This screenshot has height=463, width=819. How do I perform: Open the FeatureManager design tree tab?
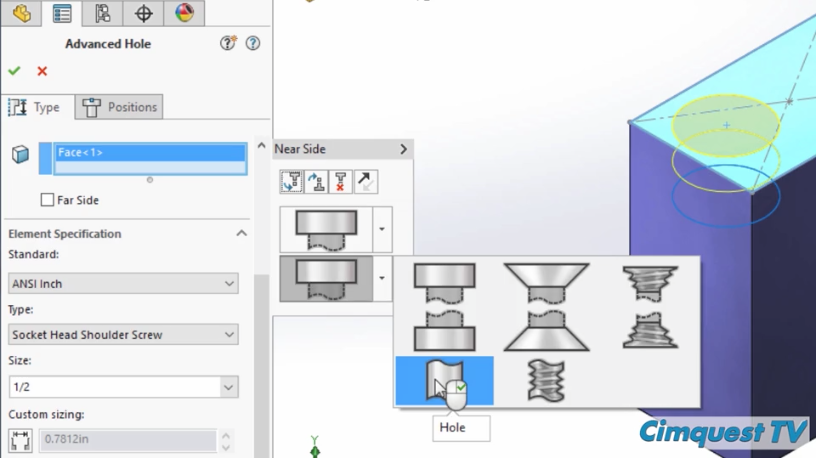tap(21, 13)
